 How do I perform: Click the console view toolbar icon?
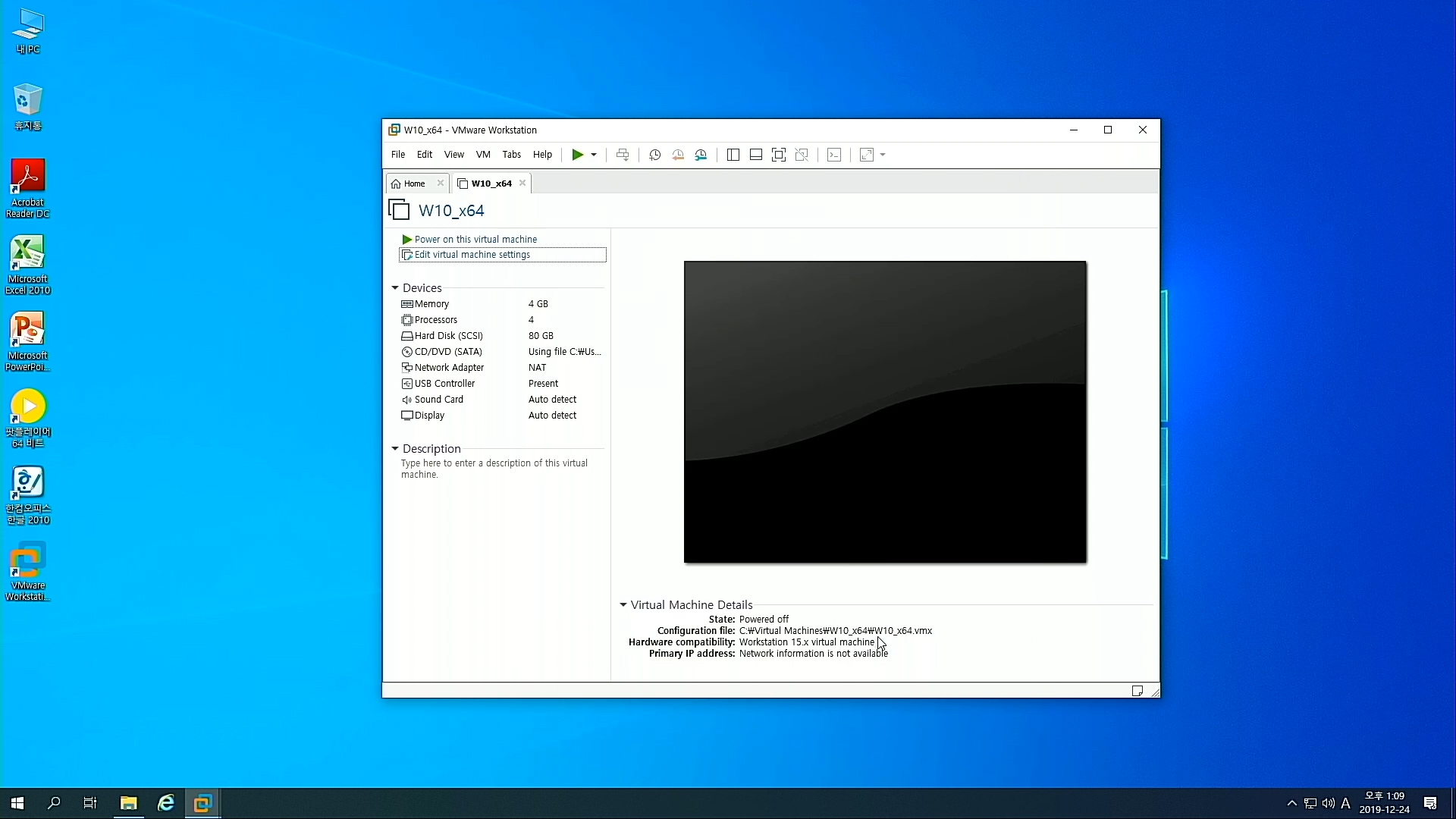point(834,155)
